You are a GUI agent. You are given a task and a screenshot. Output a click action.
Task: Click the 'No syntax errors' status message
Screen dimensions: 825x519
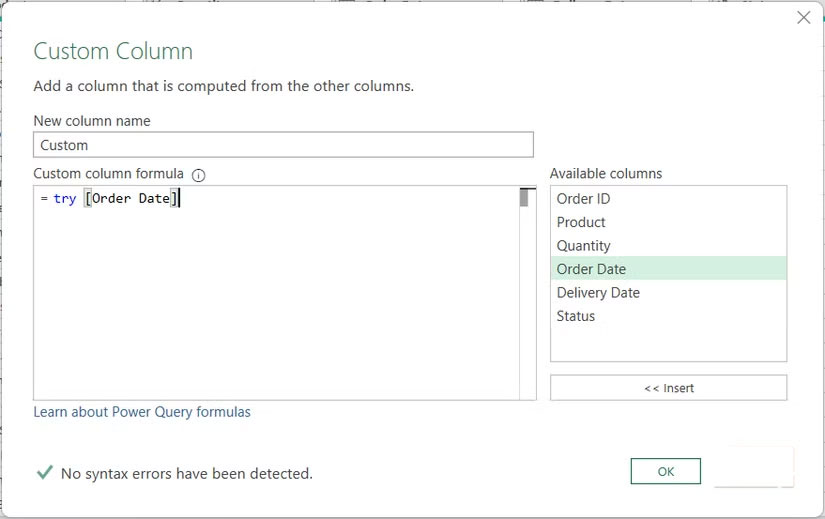[x=186, y=473]
